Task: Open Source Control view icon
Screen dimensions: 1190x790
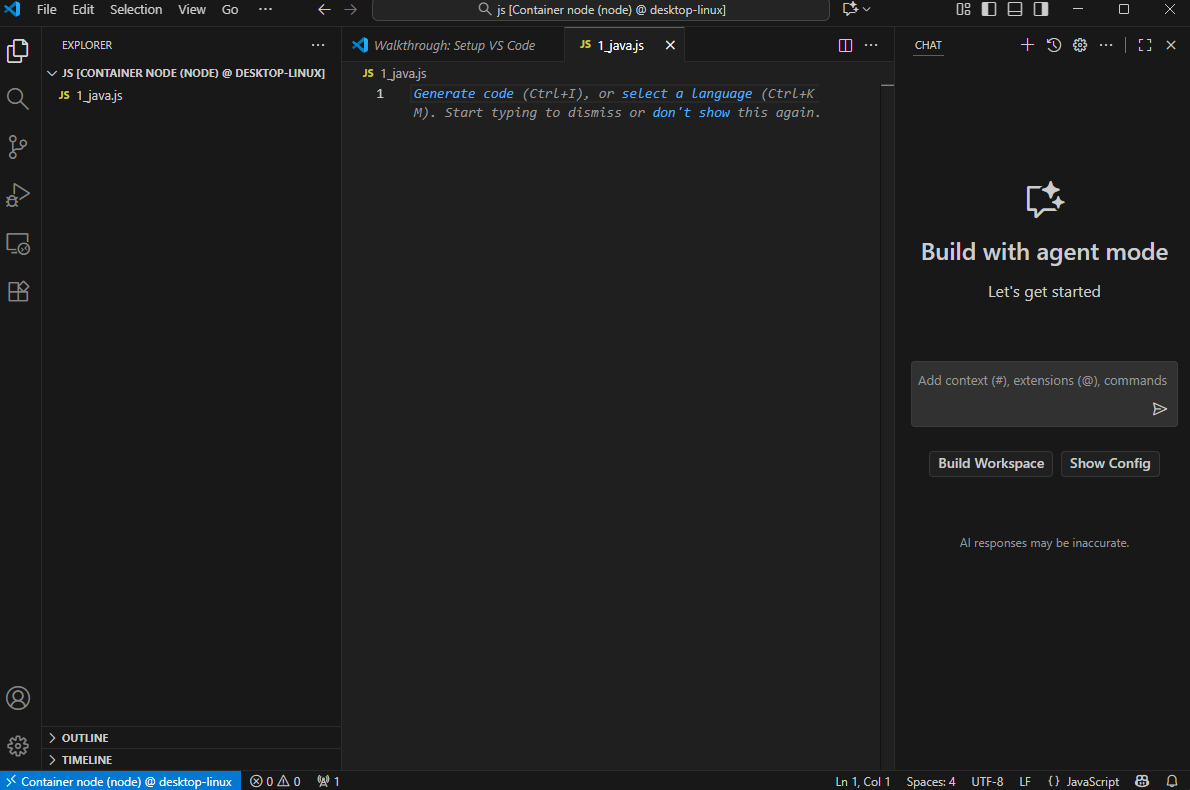Action: coord(17,147)
